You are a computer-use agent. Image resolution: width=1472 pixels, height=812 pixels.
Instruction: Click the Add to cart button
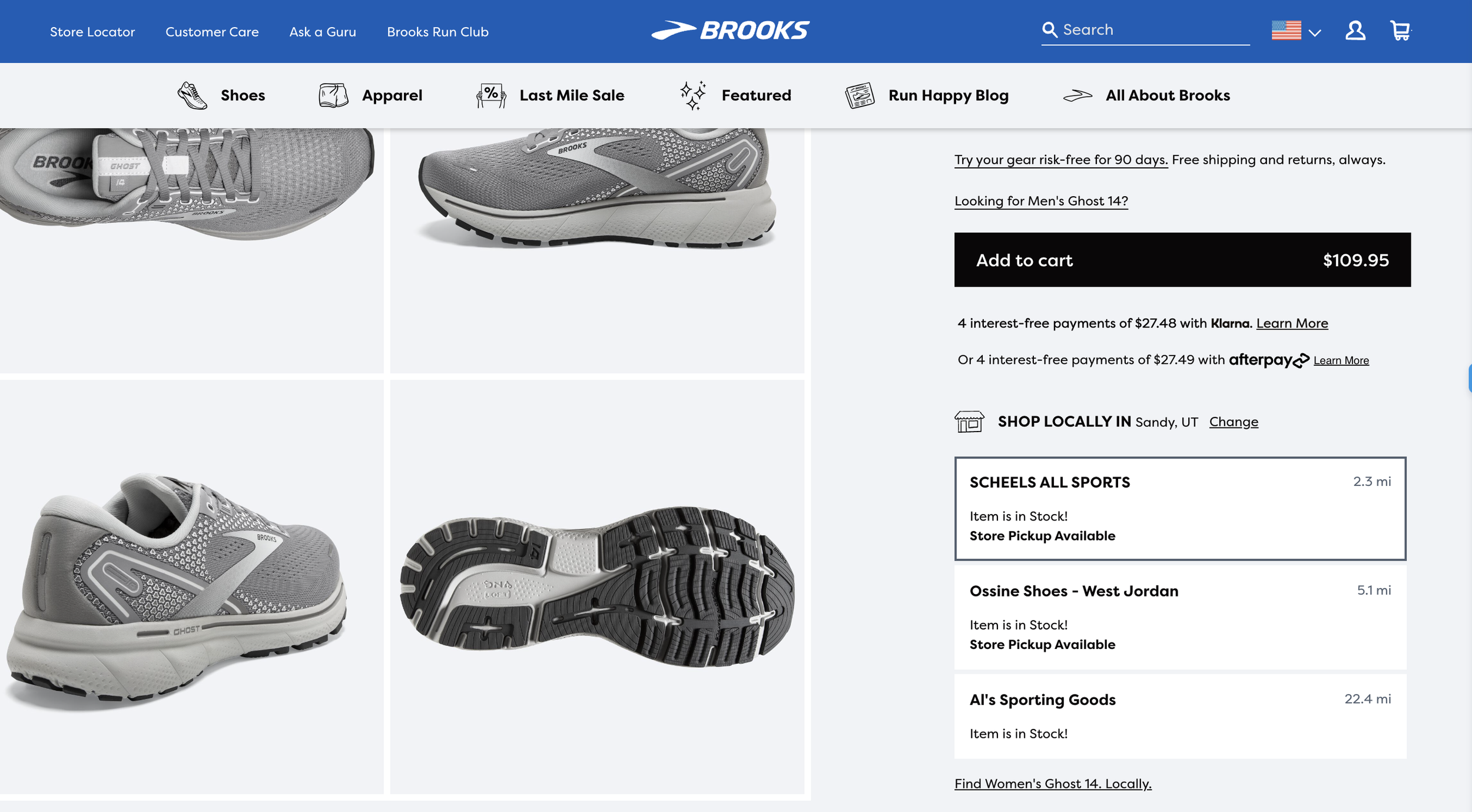coord(1182,260)
